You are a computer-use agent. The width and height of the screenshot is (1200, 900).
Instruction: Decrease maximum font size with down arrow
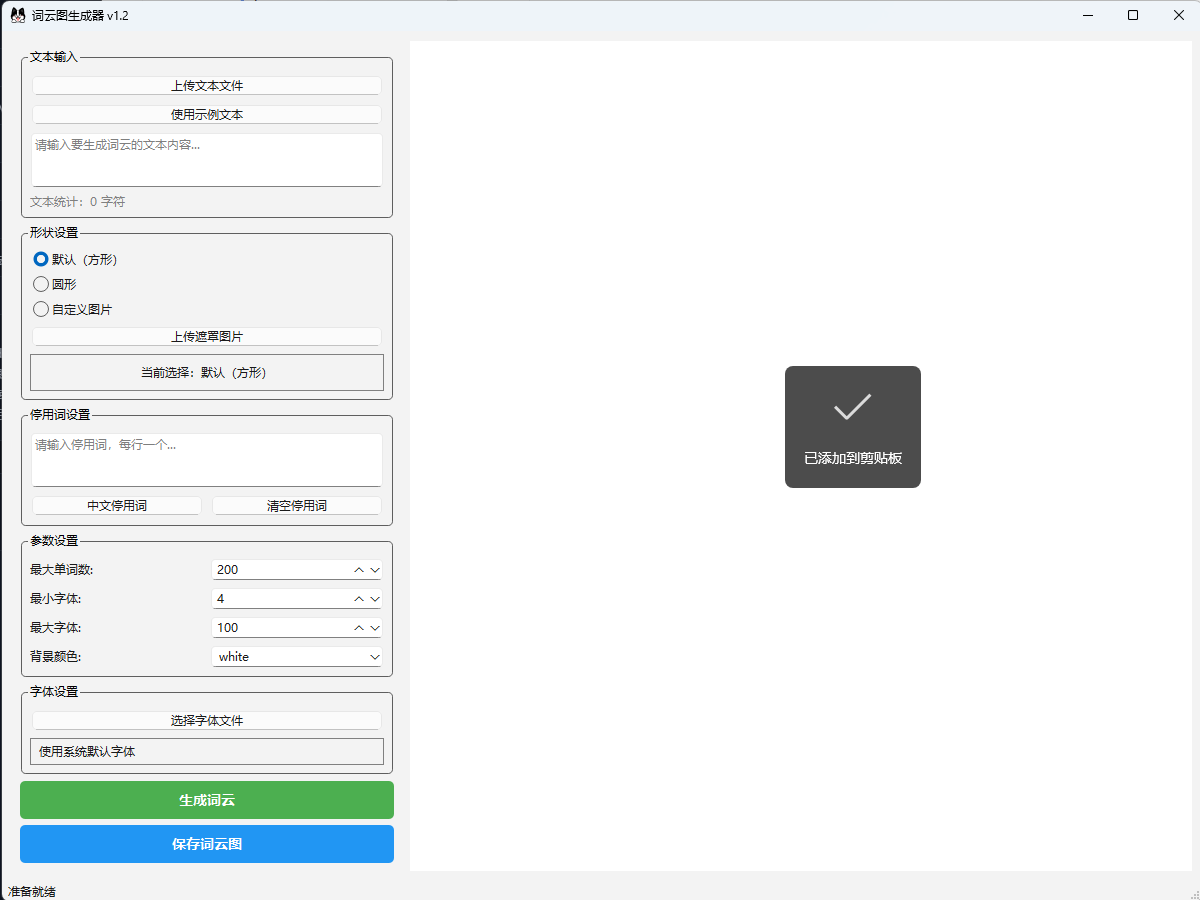[375, 628]
